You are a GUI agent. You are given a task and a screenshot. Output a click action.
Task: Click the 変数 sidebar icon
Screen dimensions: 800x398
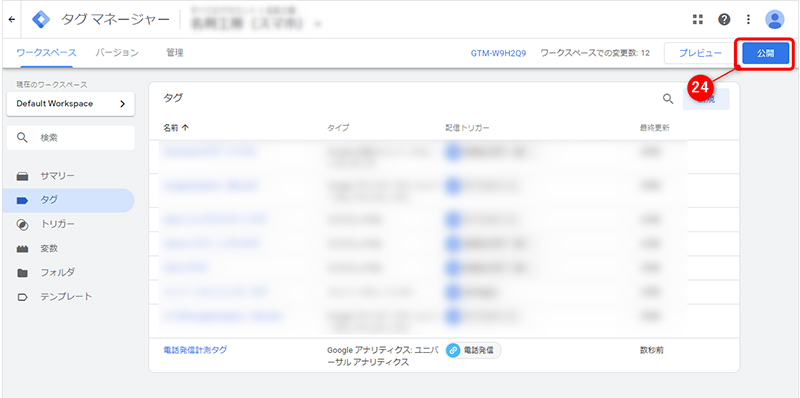(x=22, y=249)
